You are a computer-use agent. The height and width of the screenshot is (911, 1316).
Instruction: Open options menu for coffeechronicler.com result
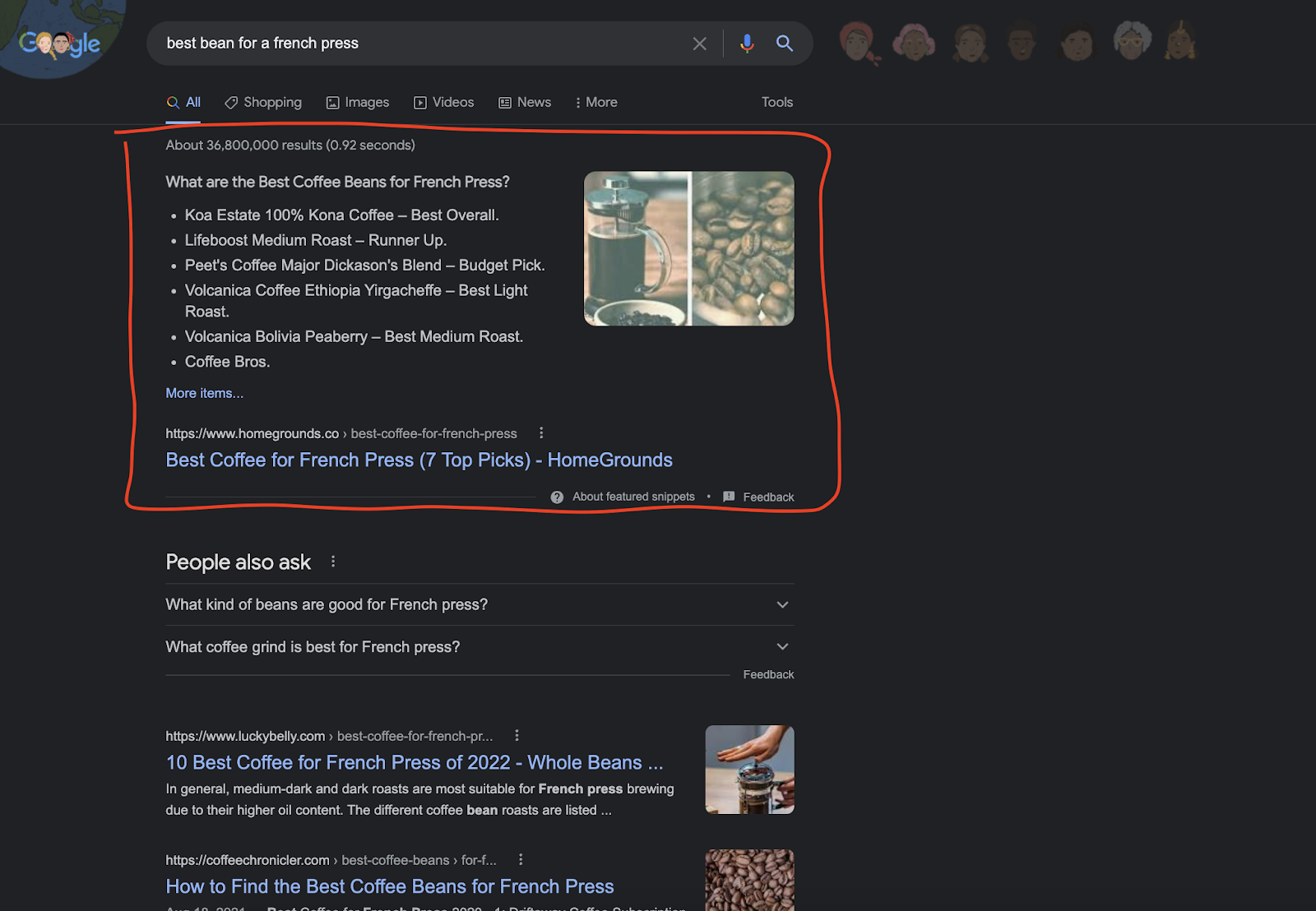pyautogui.click(x=521, y=860)
